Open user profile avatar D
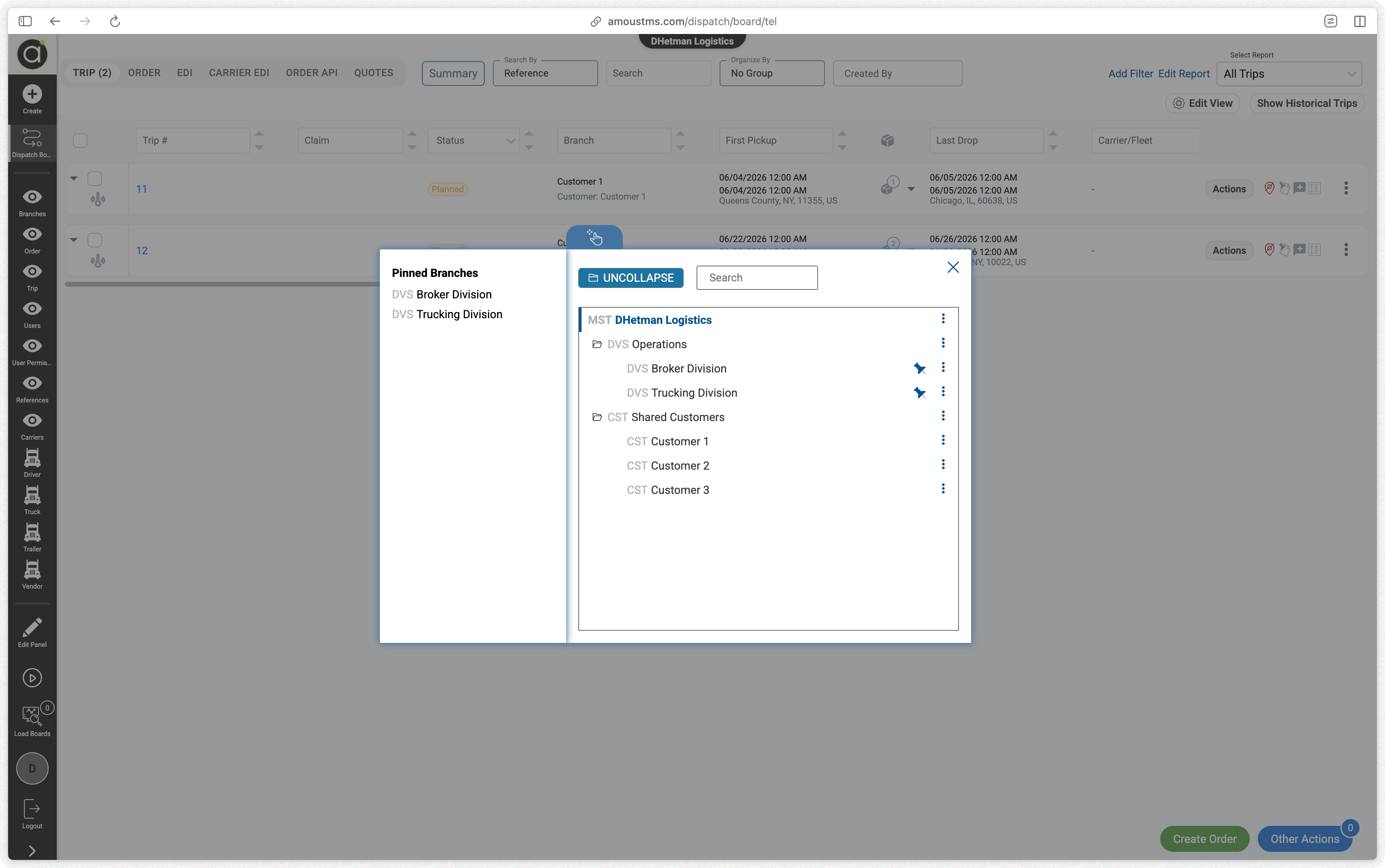The image size is (1385, 868). point(32,768)
